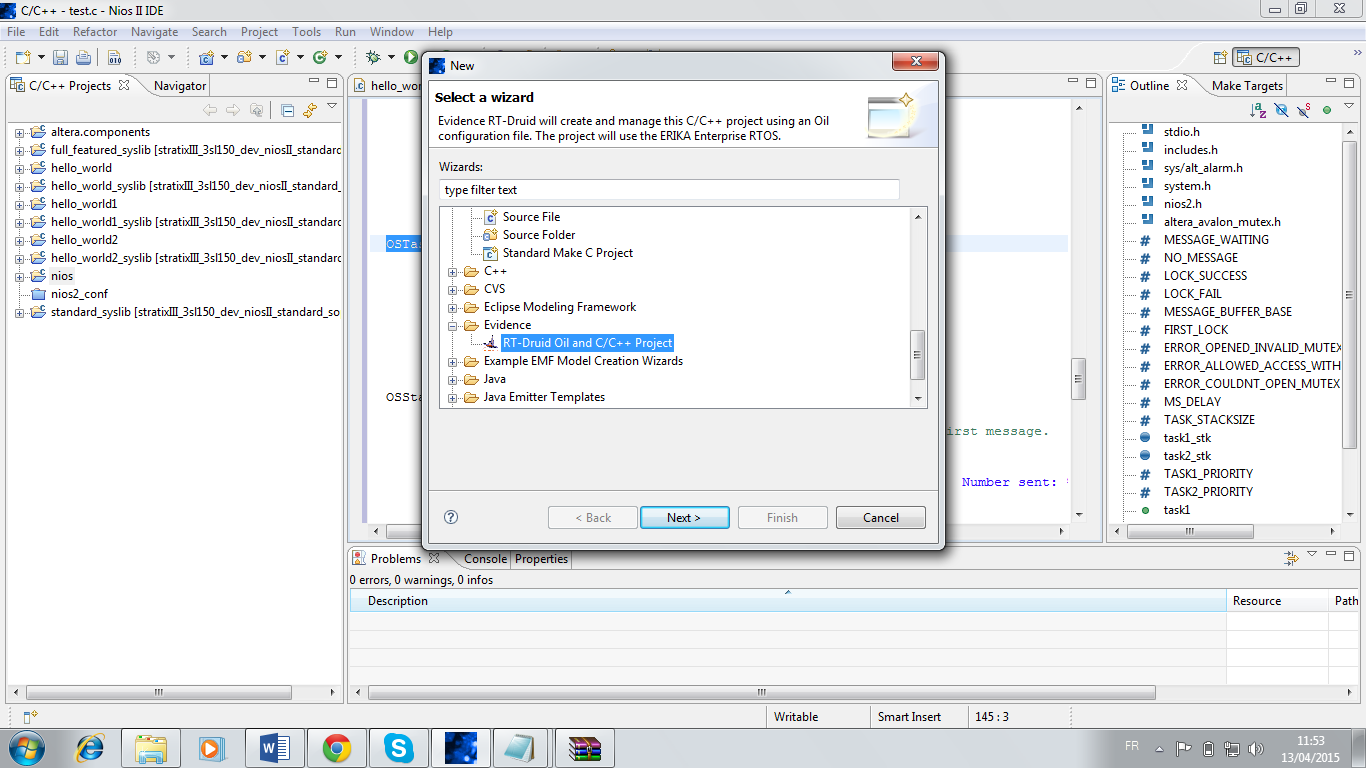Toggle Link with Editor in Projects panel
The height and width of the screenshot is (768, 1366).
point(310,110)
